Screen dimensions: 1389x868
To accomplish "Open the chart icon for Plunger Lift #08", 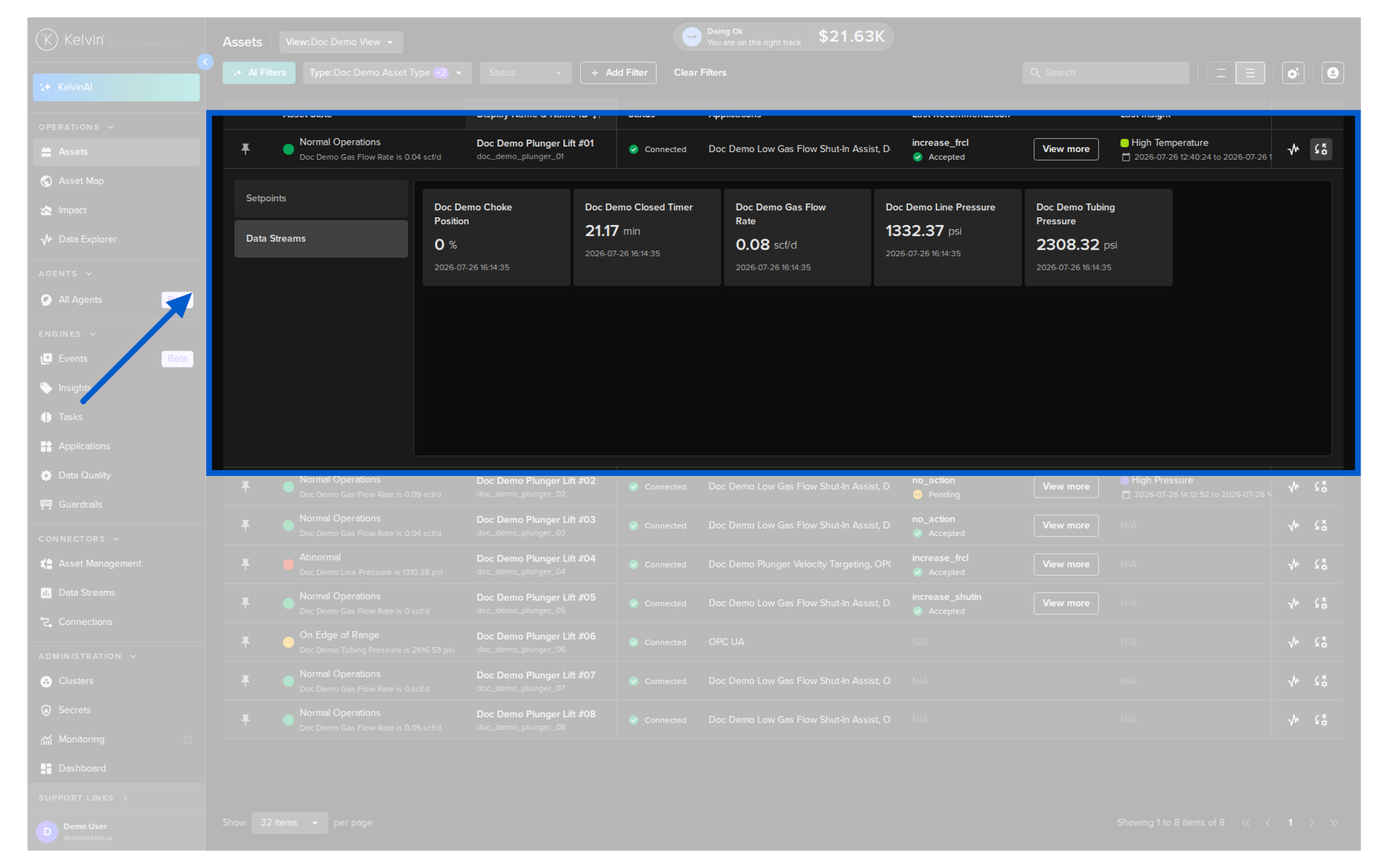I will pos(1294,720).
